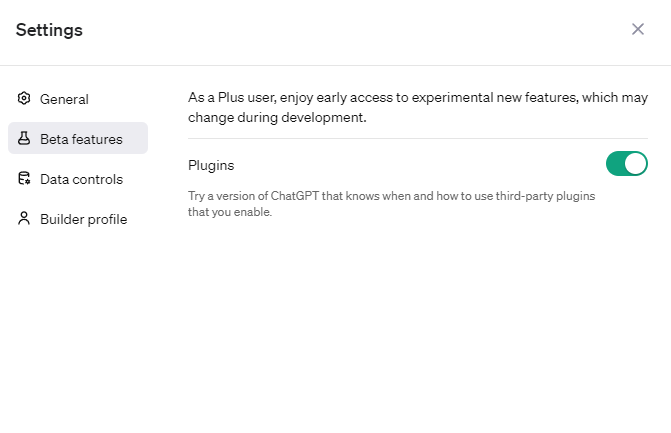Go to the Builder profile tab
Viewport: 671px width, 433px height.
83,219
